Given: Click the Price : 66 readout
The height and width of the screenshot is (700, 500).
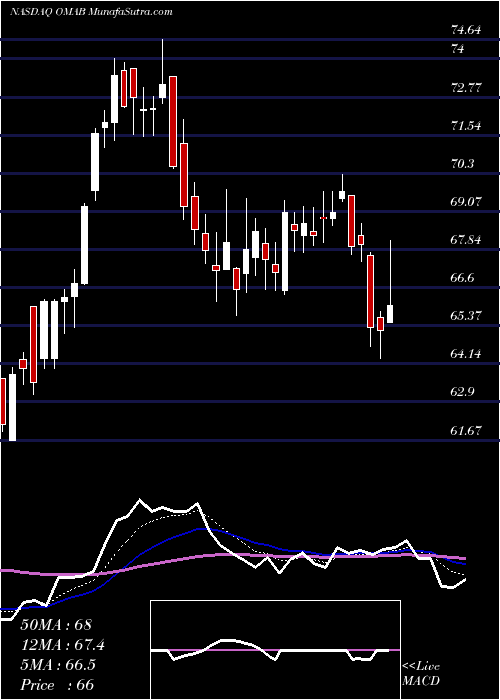Looking at the screenshot, I should tap(57, 685).
